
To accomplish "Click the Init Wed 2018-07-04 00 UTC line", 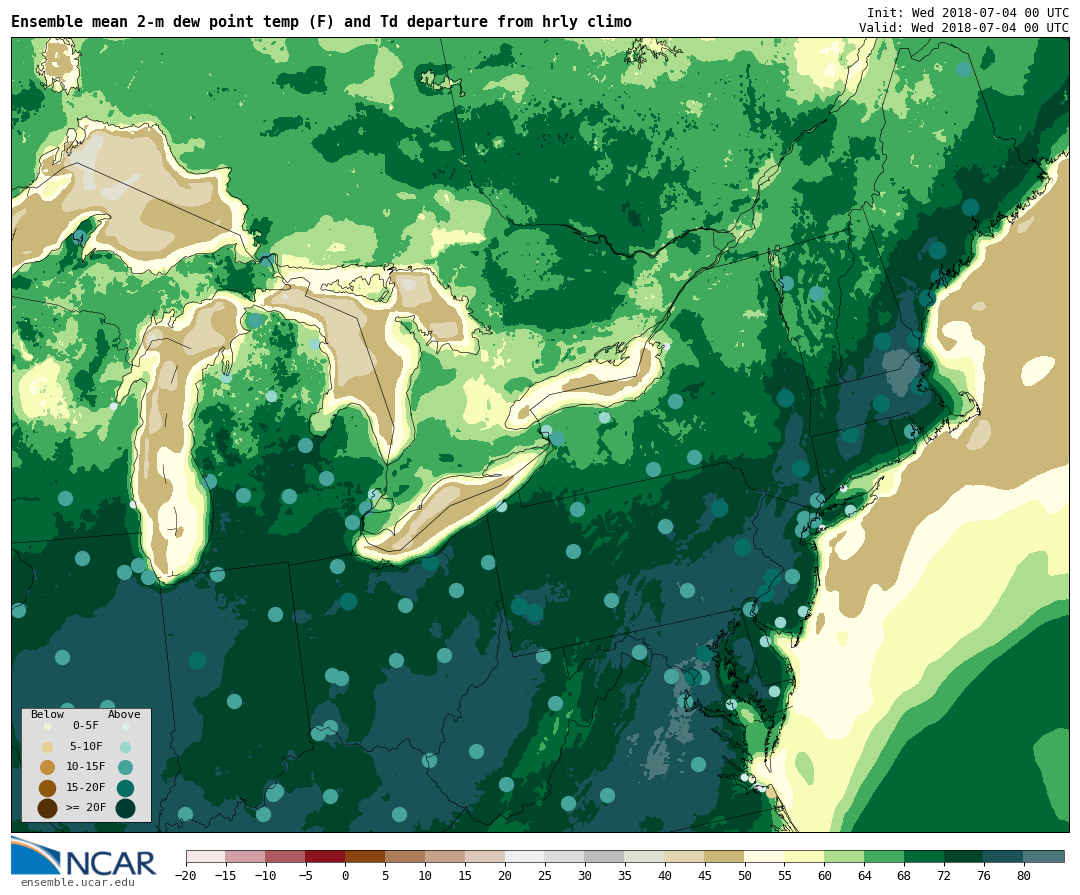I will [x=968, y=12].
